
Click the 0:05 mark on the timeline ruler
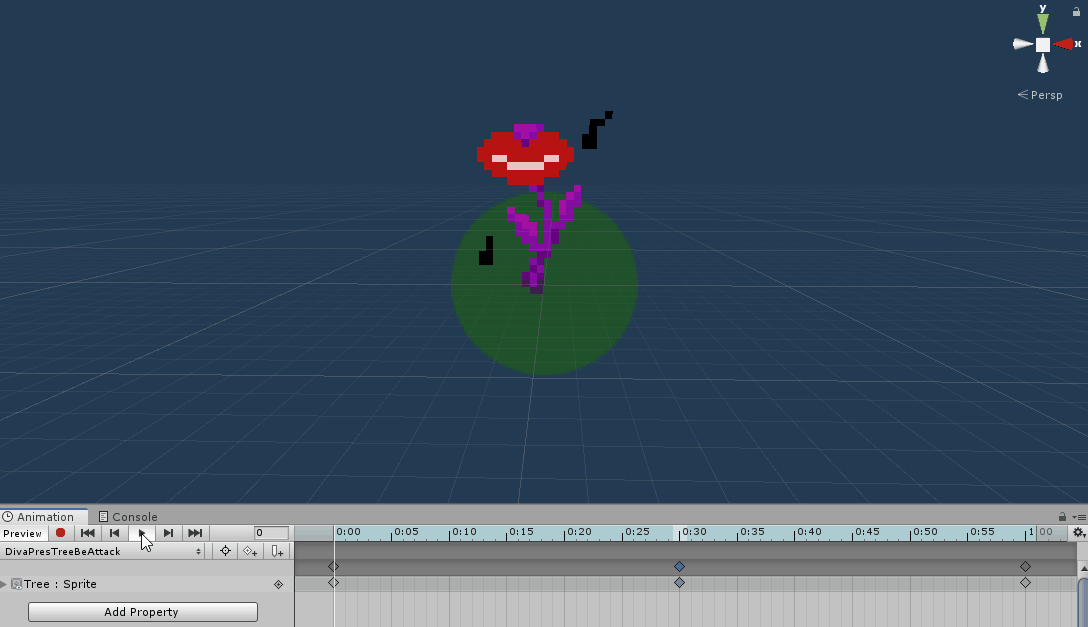(x=392, y=532)
